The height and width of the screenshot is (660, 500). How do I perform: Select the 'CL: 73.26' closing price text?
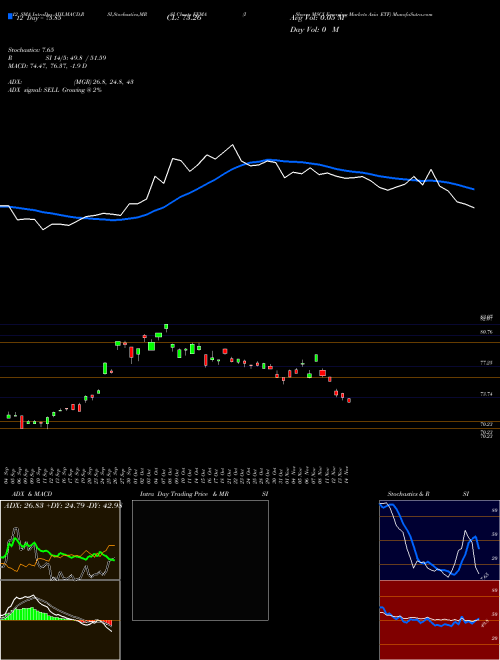pos(182,18)
